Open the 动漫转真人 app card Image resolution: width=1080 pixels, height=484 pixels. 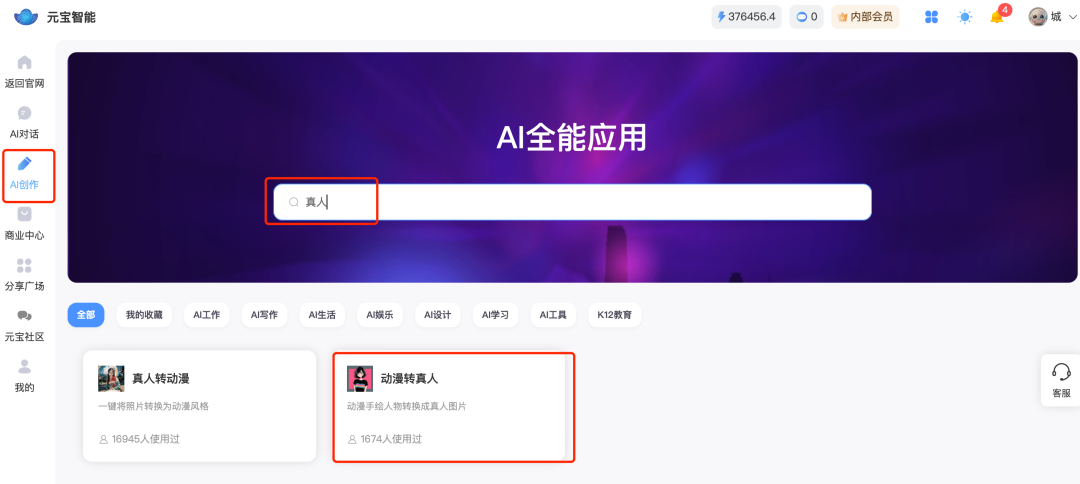[453, 406]
